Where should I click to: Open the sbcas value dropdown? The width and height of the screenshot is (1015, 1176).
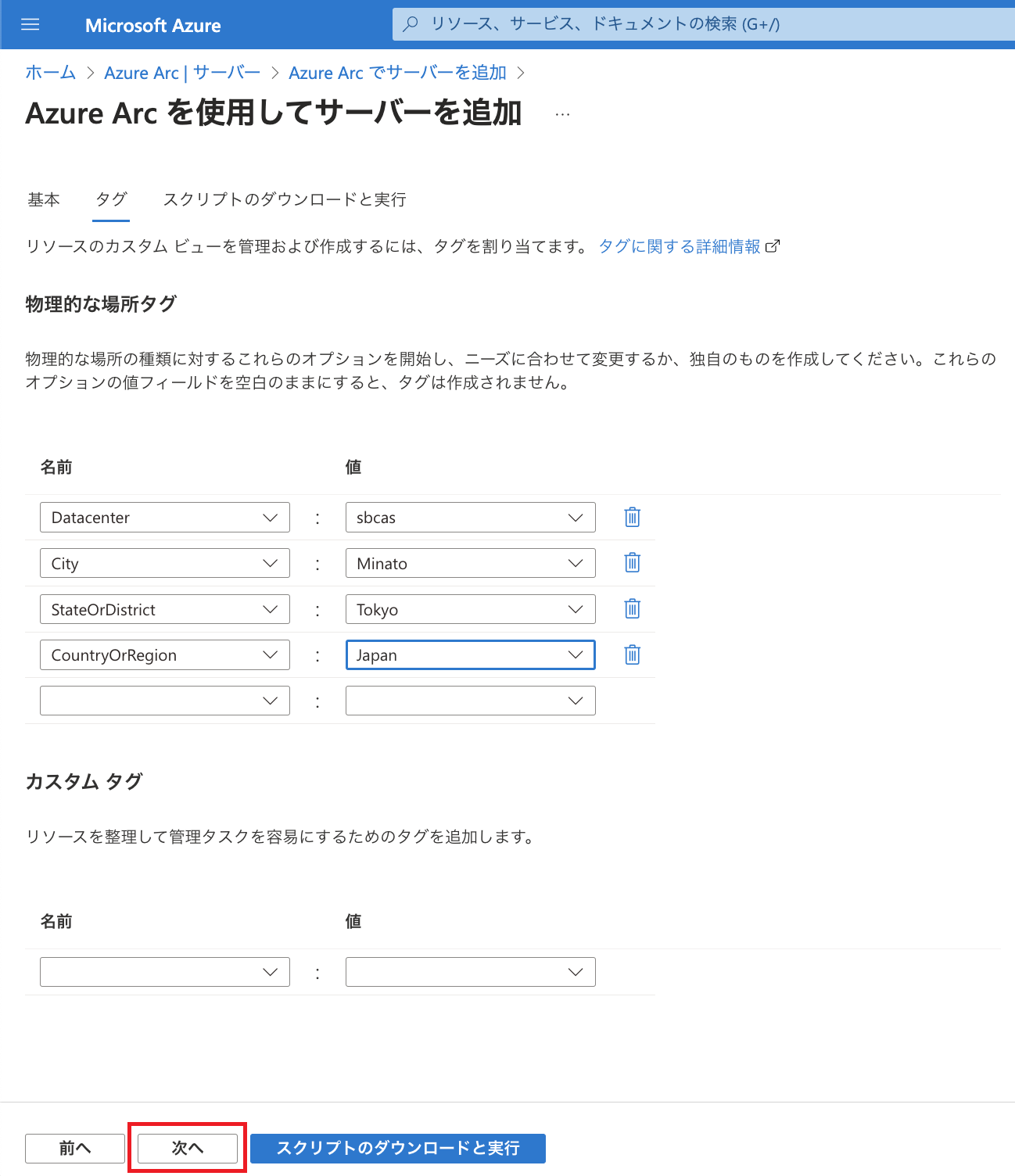(471, 518)
